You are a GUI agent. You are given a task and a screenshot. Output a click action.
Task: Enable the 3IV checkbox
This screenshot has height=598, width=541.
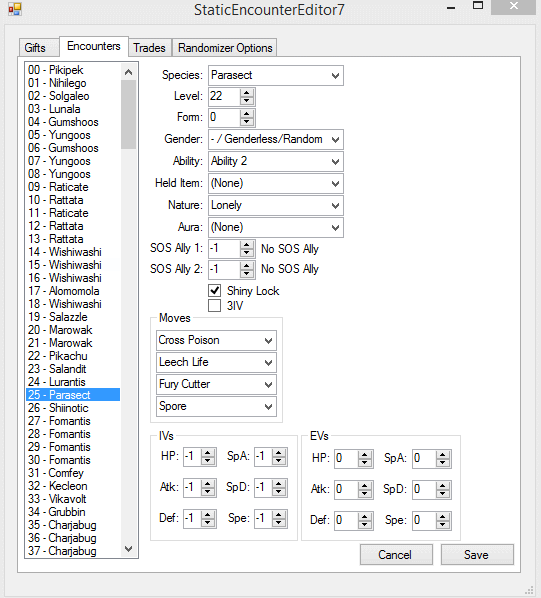click(215, 305)
